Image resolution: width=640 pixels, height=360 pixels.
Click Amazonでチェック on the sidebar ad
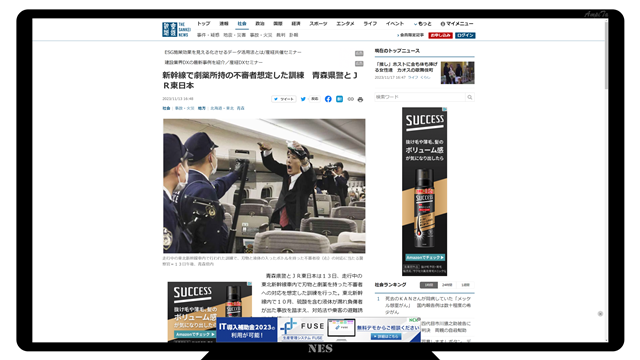[x=424, y=258]
